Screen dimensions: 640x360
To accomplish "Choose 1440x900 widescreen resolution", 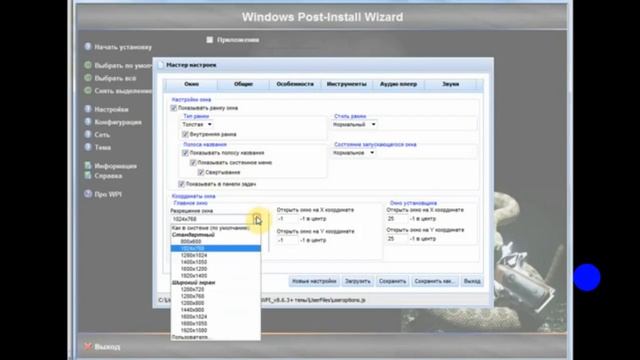I will click(x=216, y=310).
